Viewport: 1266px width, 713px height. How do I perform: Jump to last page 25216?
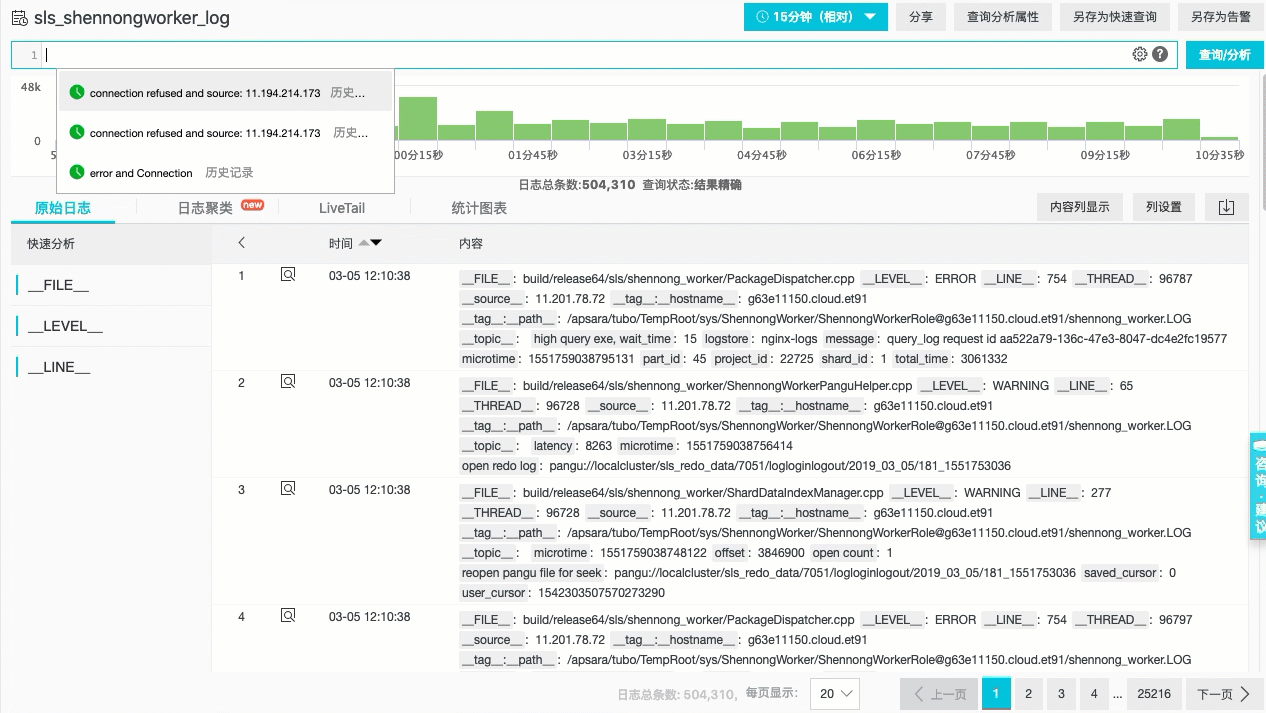click(x=1154, y=694)
